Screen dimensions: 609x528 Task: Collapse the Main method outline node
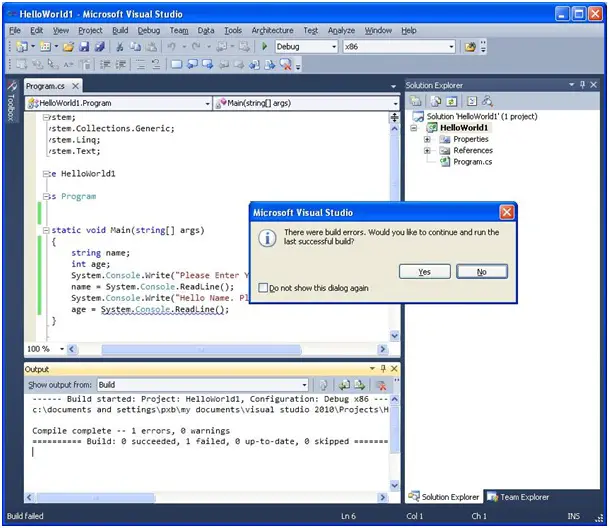pos(46,230)
